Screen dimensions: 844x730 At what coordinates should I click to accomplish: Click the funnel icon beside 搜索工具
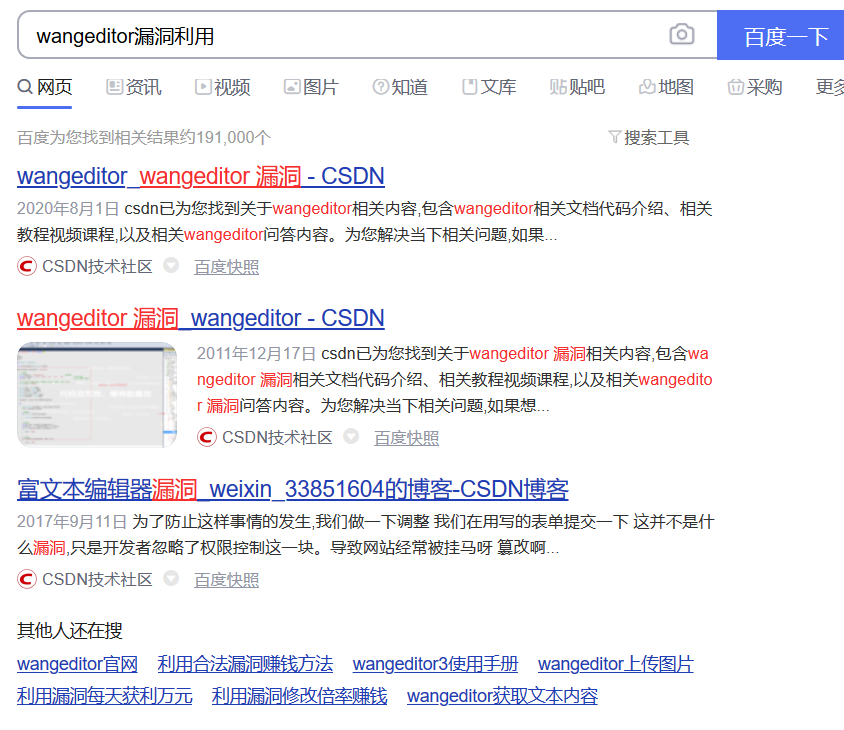[x=615, y=137]
